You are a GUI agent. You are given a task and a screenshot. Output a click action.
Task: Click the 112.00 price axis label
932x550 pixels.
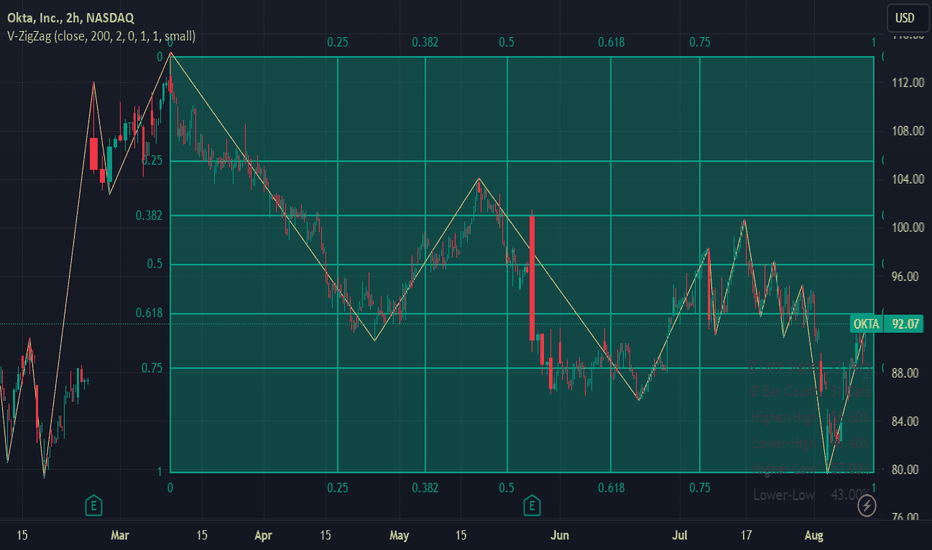click(908, 83)
